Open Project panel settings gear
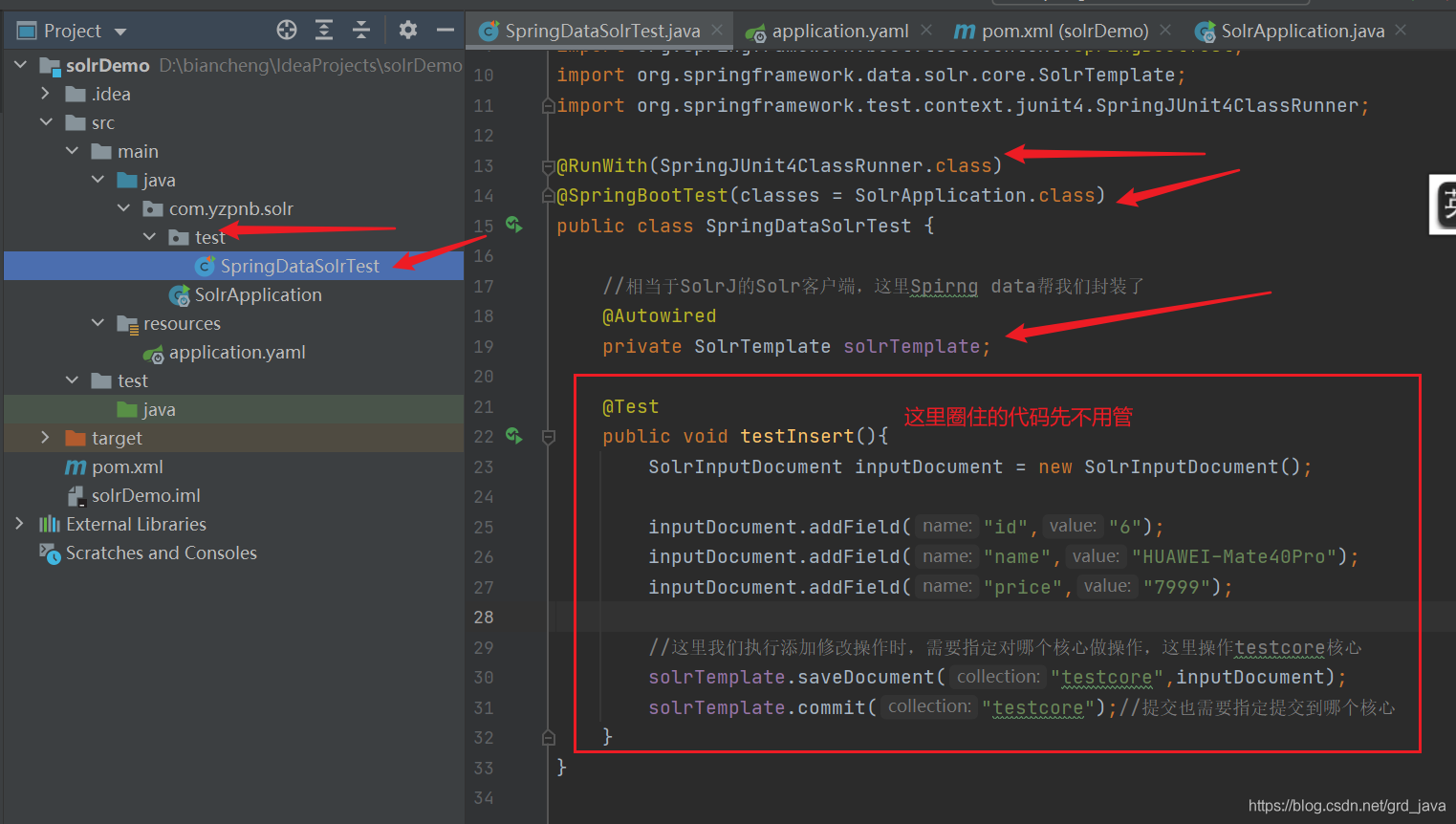 tap(408, 30)
